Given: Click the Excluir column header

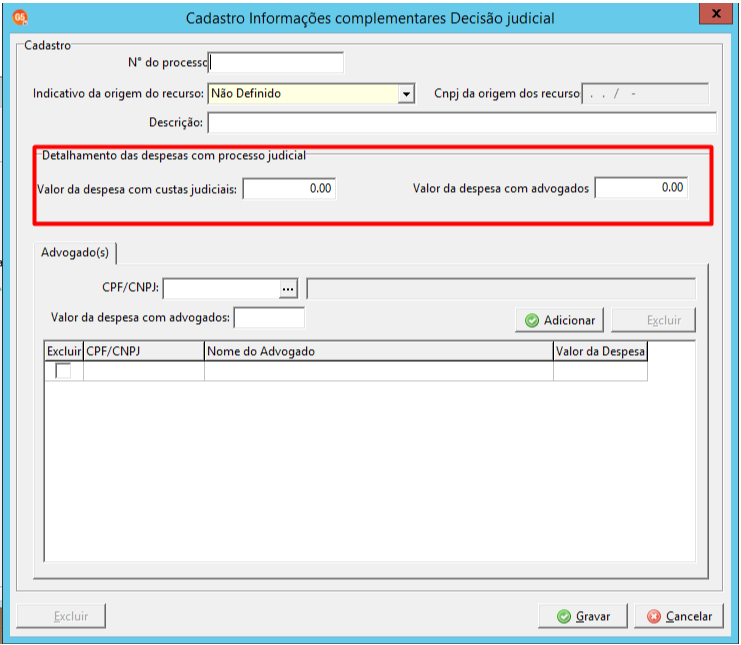Looking at the screenshot, I should pyautogui.click(x=64, y=351).
